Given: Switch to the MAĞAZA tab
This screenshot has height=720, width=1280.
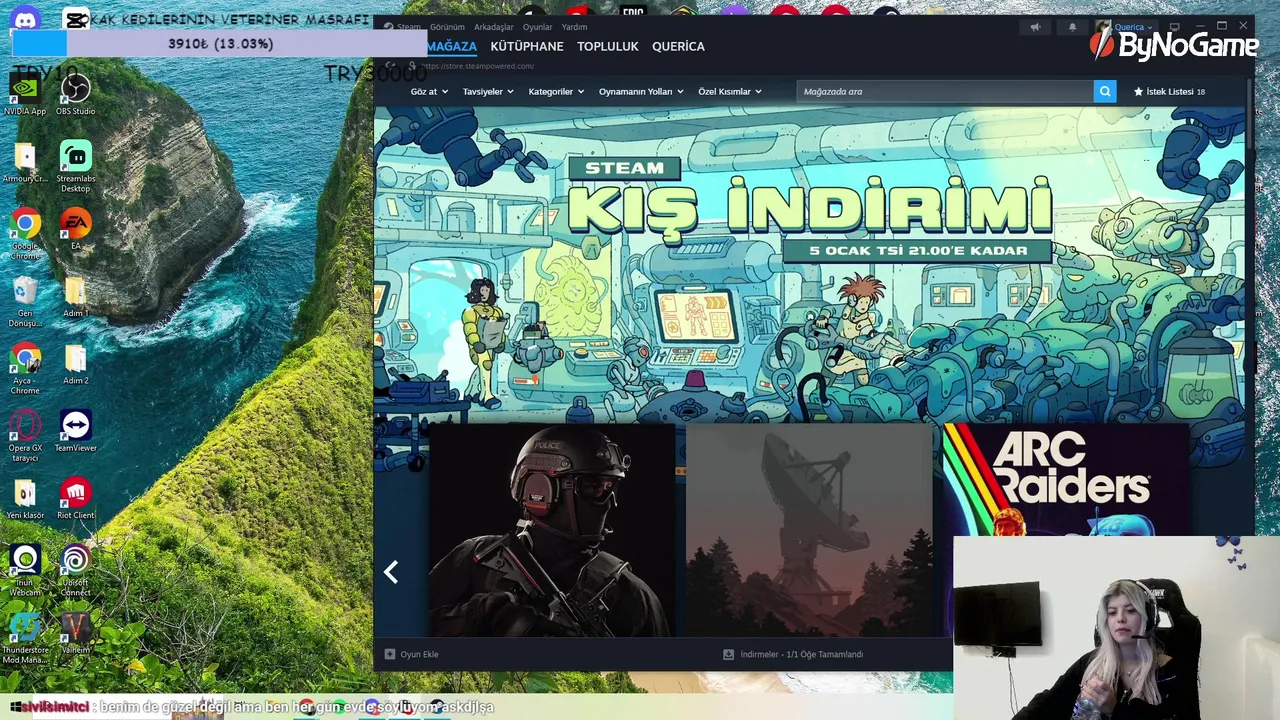Looking at the screenshot, I should [x=452, y=46].
